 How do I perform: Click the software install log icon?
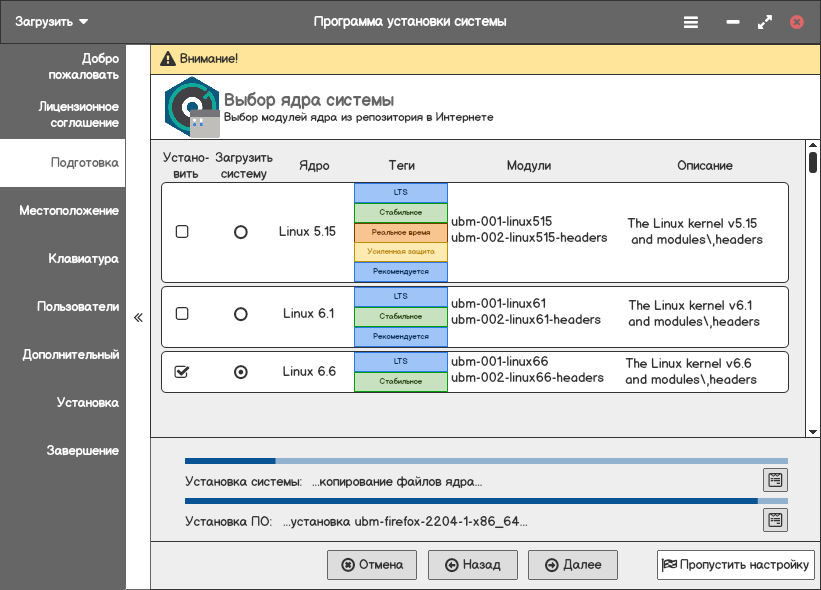pos(775,520)
